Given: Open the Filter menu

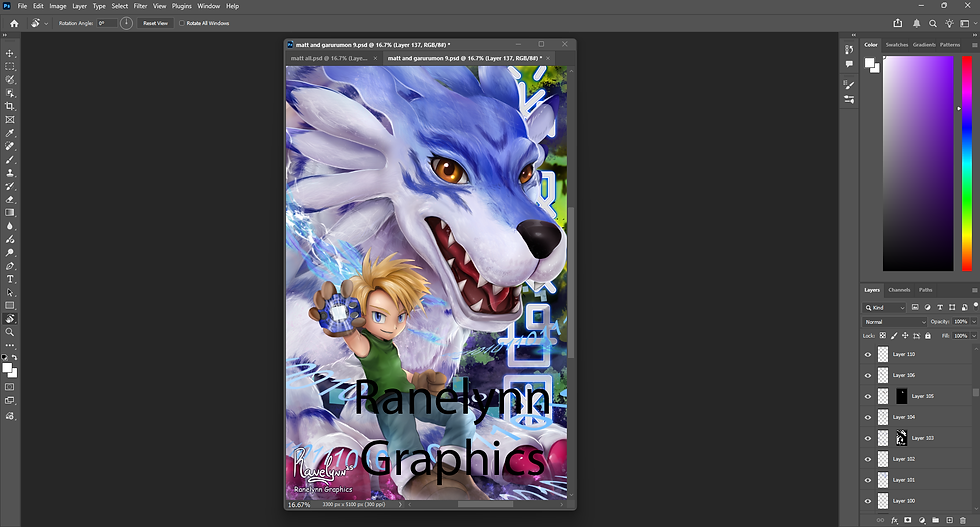Looking at the screenshot, I should (141, 6).
